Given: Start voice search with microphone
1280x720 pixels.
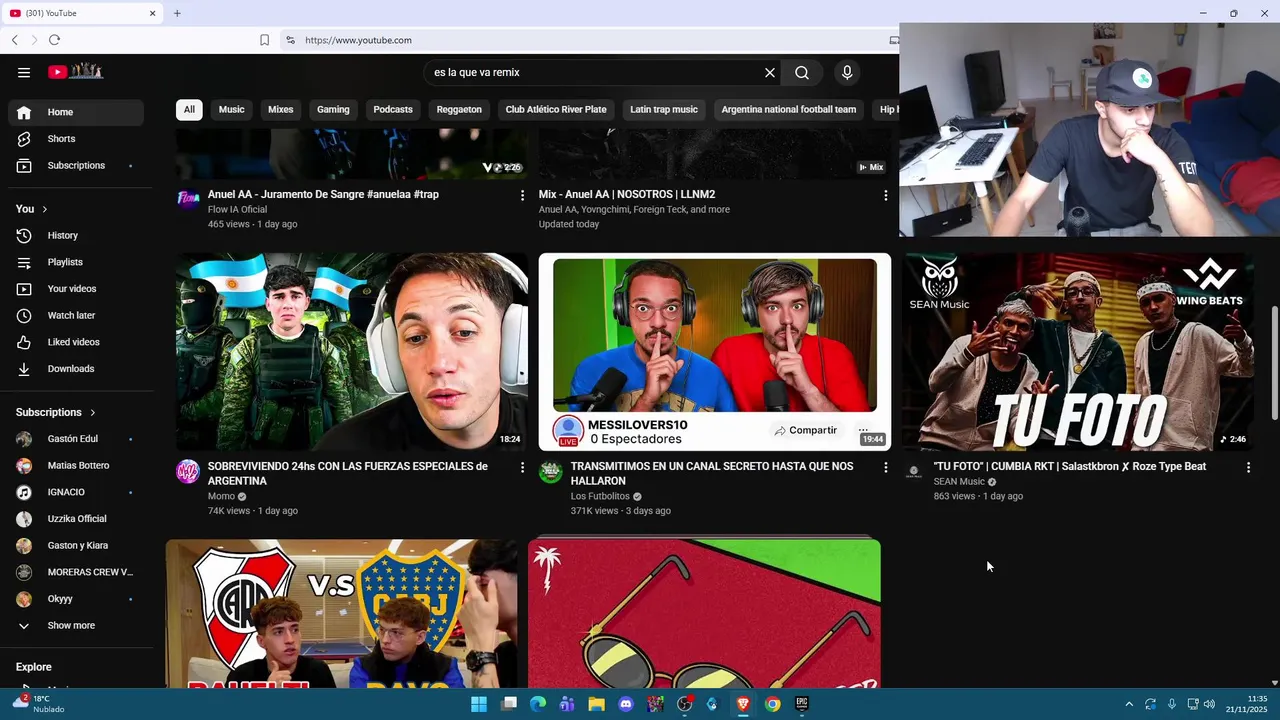Looking at the screenshot, I should click(847, 72).
